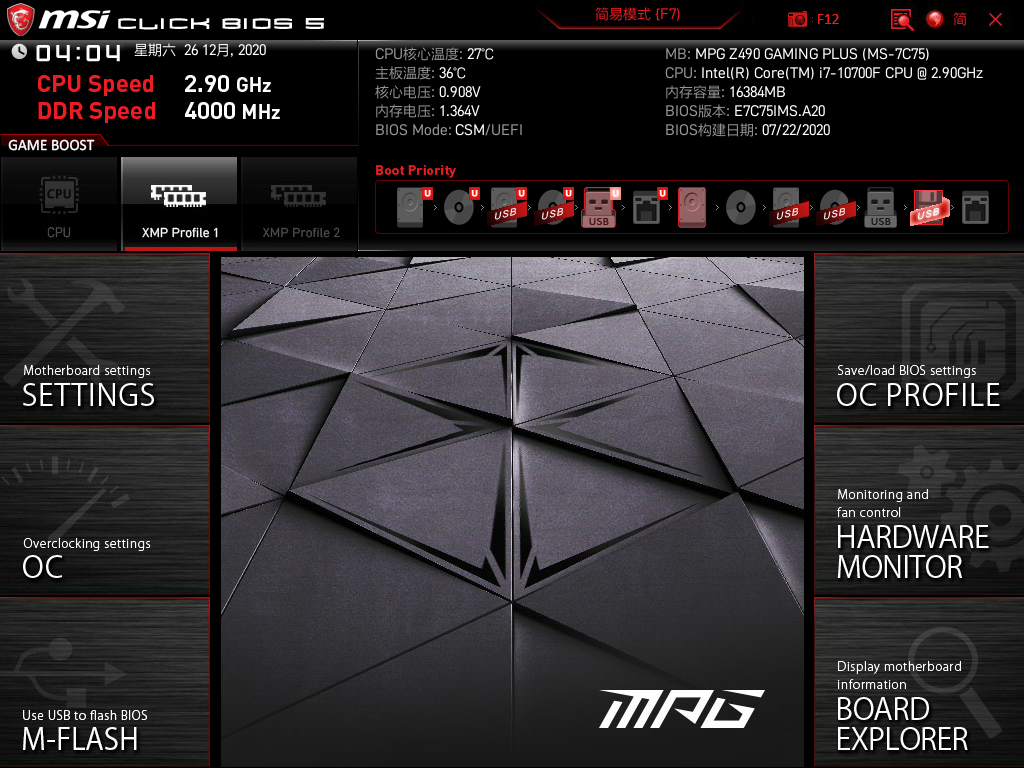Launch M-FLASH to flash BIOS
The image size is (1024, 768).
tap(104, 684)
